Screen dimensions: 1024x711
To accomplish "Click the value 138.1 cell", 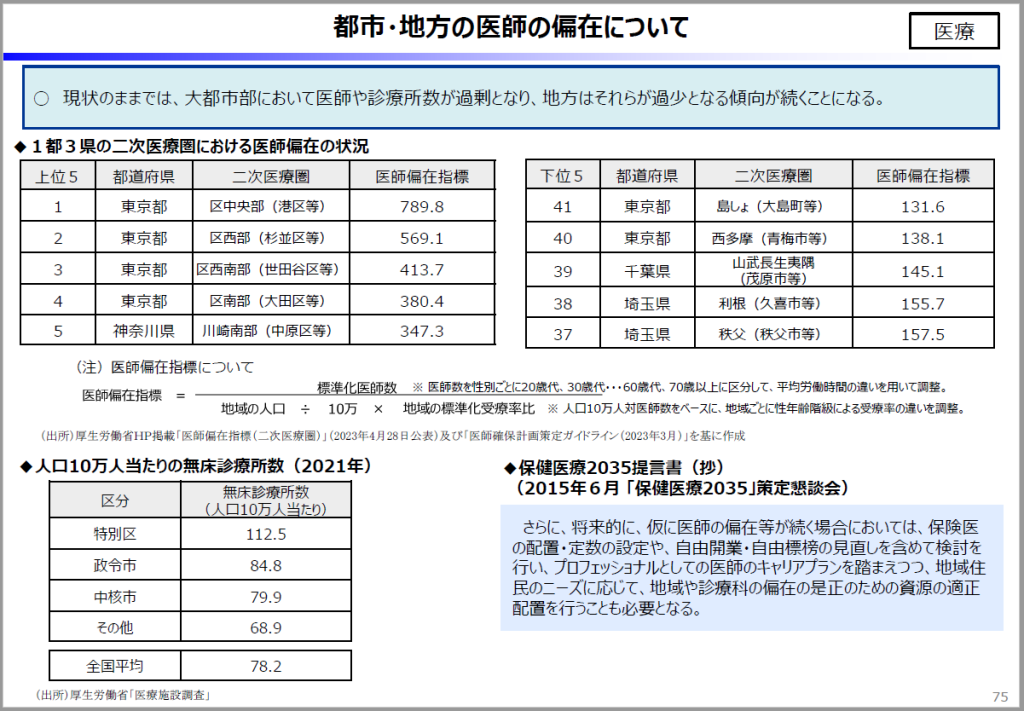I will pos(923,238).
